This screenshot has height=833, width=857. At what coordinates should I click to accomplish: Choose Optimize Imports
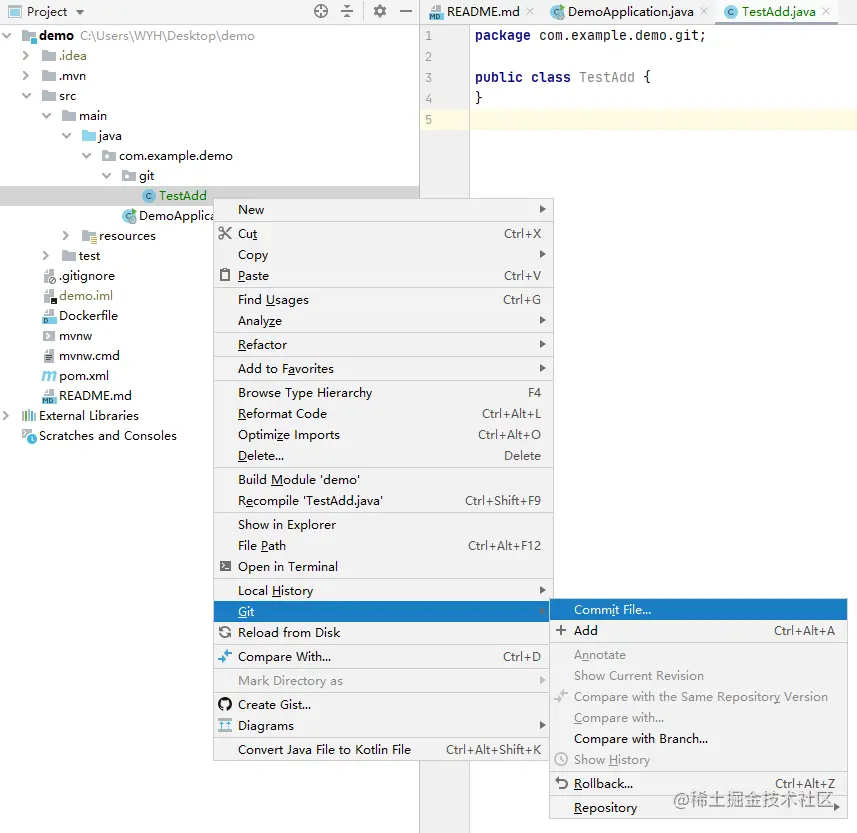(383, 435)
